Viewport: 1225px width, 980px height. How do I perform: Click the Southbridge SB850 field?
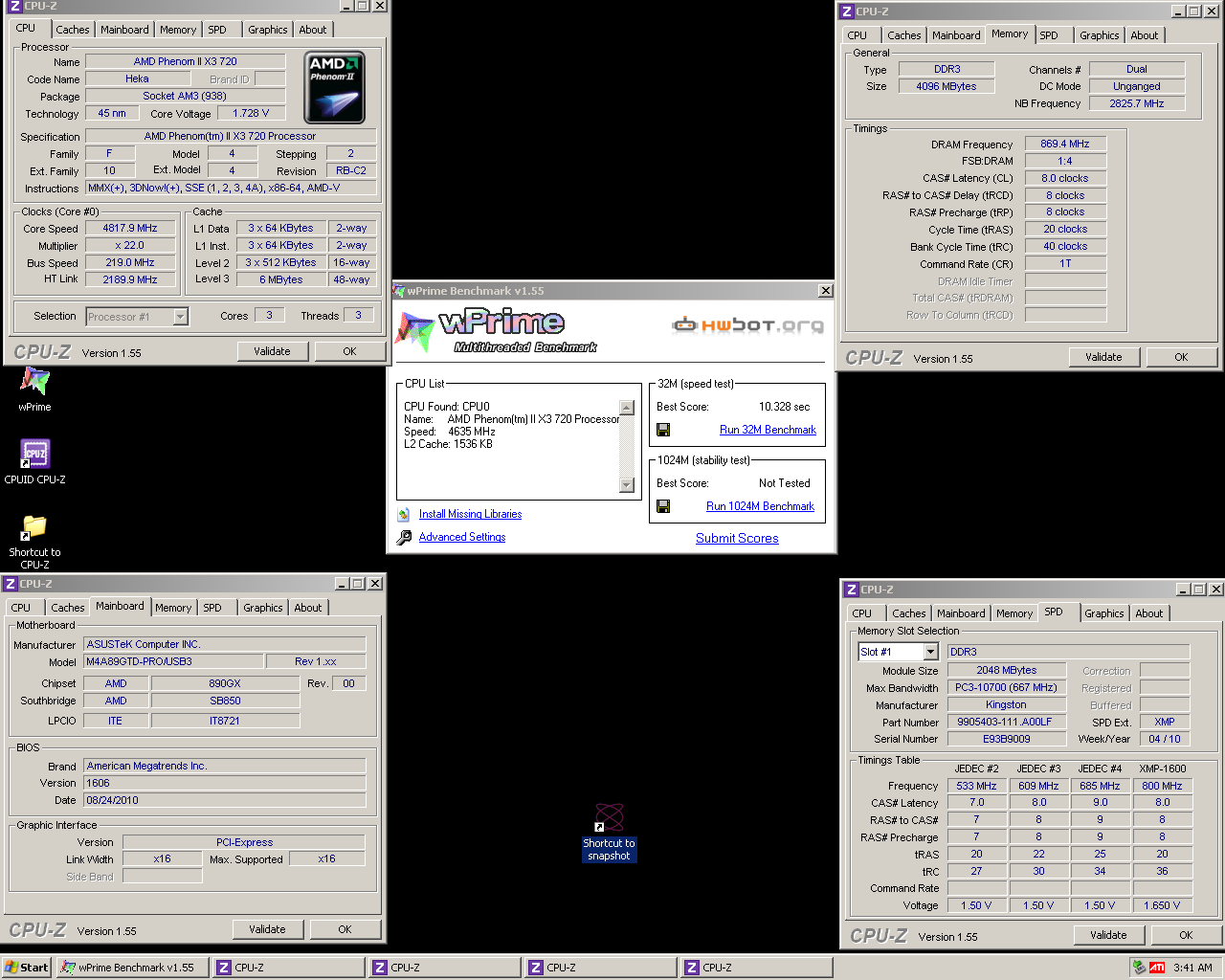(x=225, y=701)
